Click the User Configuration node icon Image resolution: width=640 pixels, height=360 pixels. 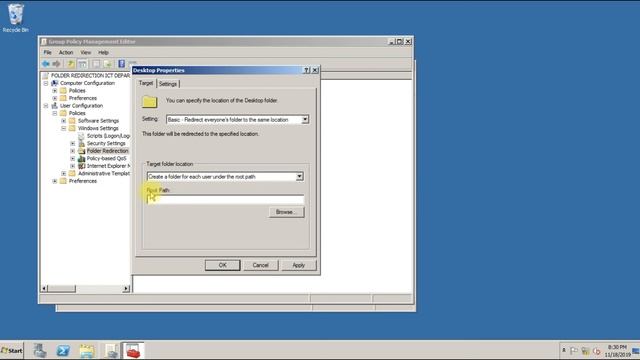(x=54, y=106)
